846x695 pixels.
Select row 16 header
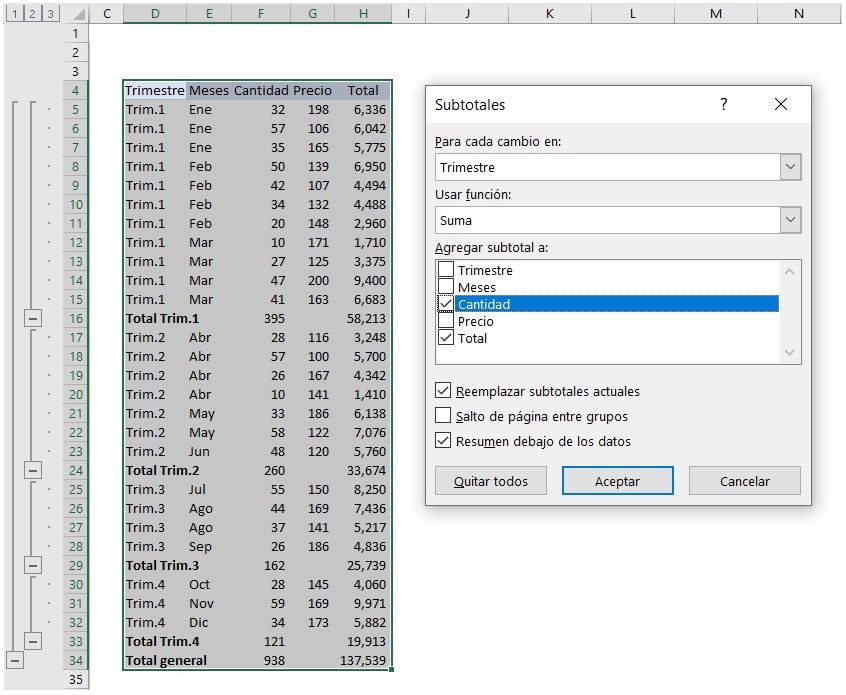pyautogui.click(x=76, y=318)
